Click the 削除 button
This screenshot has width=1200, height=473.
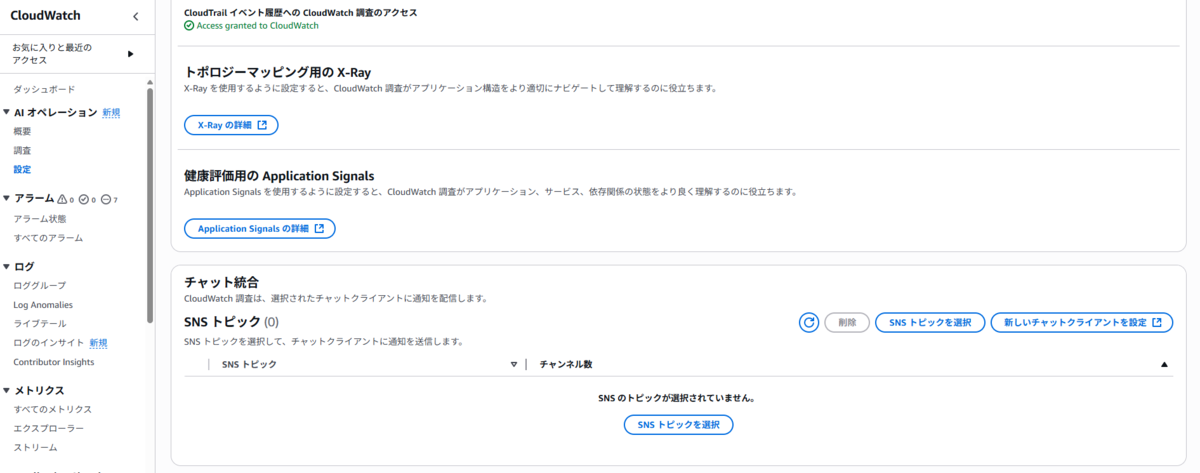[847, 322]
